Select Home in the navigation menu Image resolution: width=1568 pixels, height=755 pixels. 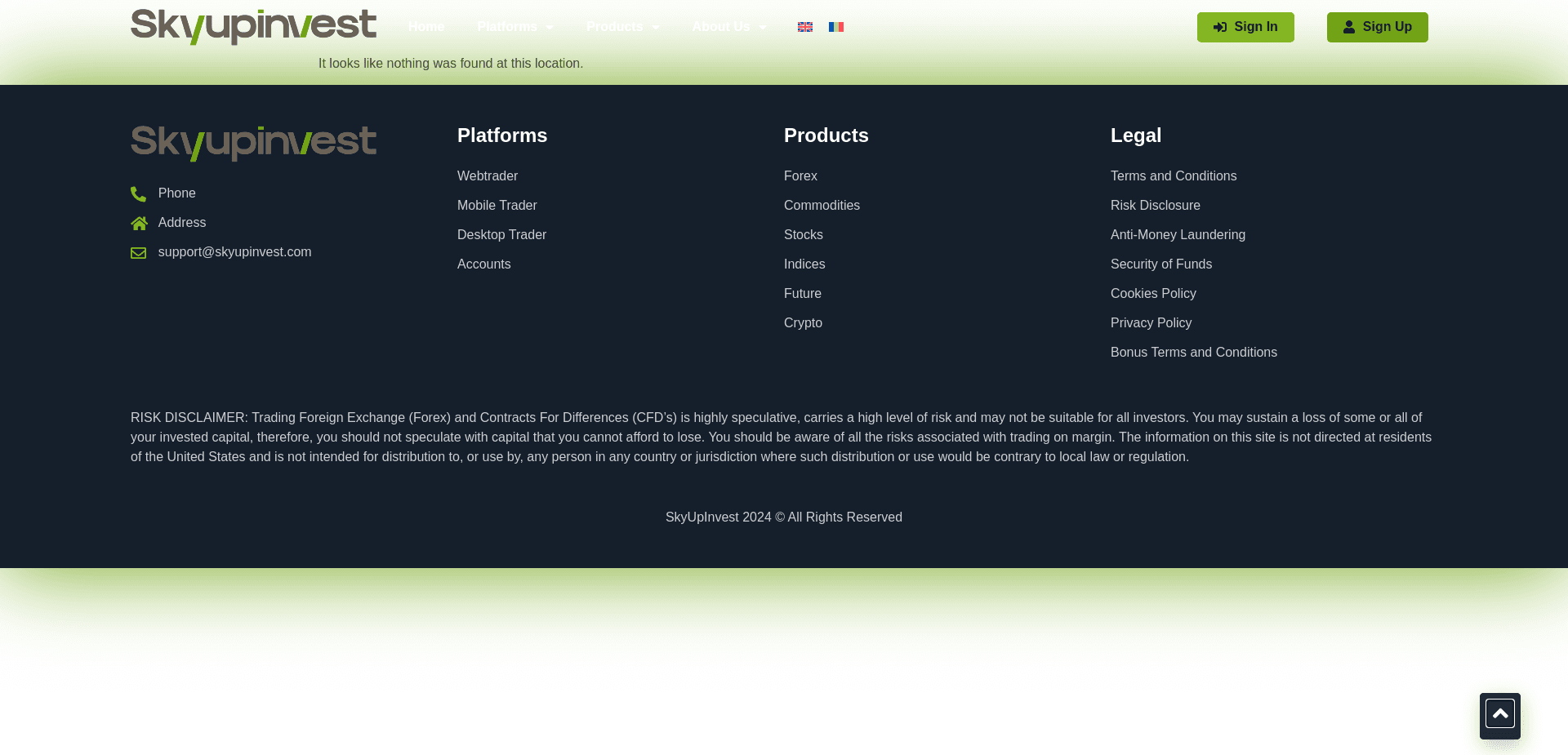(425, 27)
